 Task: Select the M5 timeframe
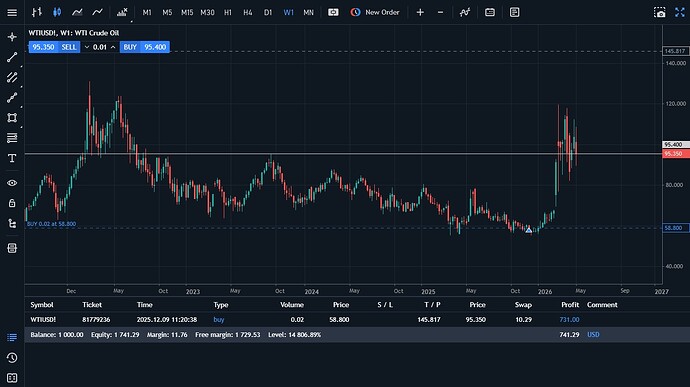167,13
